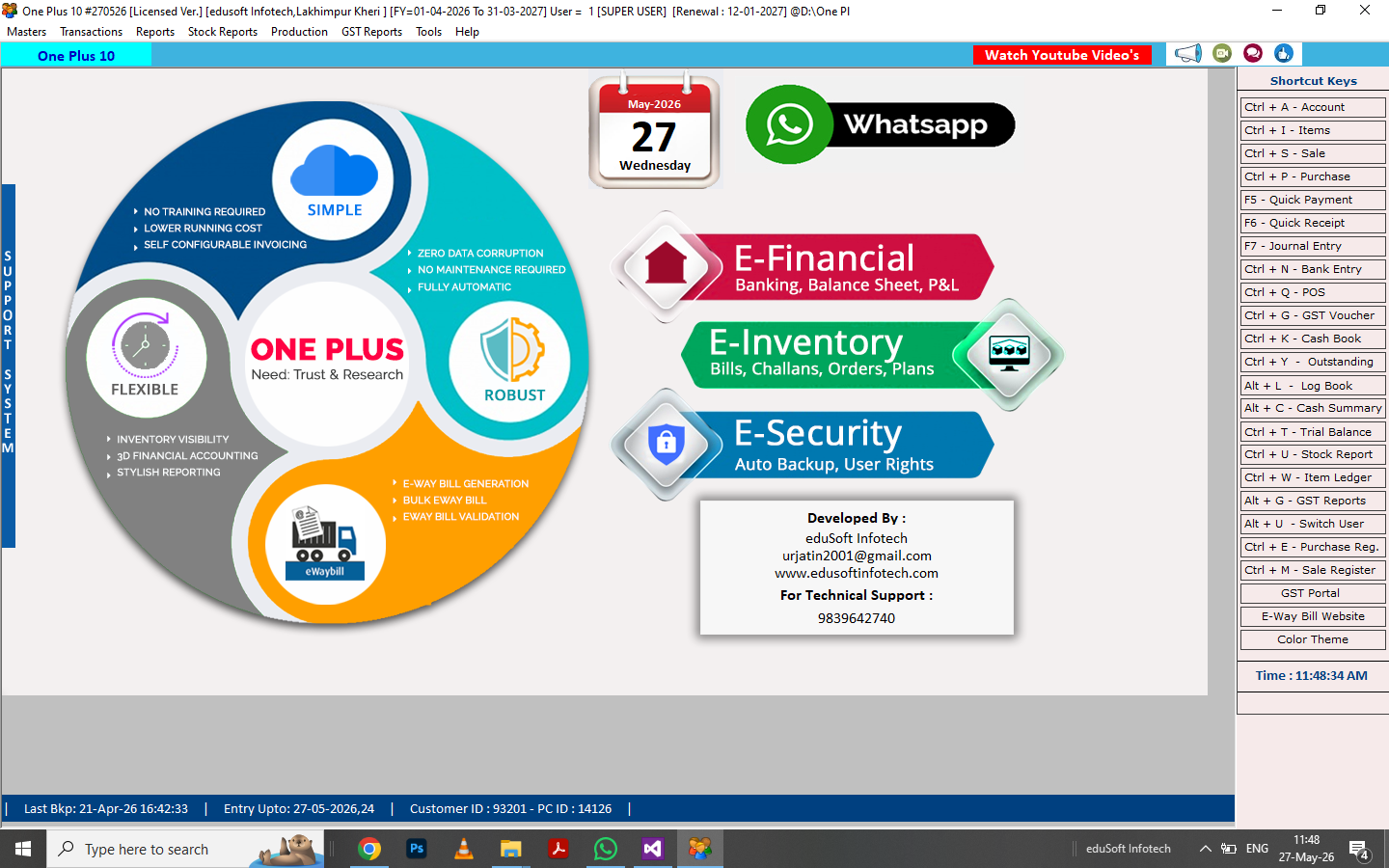Click the green video camera icon
This screenshot has height=868, width=1389.
point(1222,54)
